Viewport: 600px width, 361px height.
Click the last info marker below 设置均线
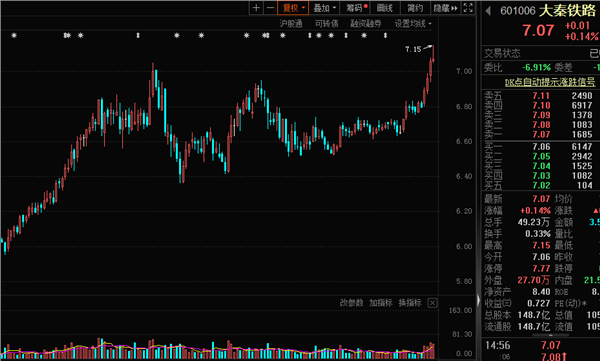[x=385, y=36]
